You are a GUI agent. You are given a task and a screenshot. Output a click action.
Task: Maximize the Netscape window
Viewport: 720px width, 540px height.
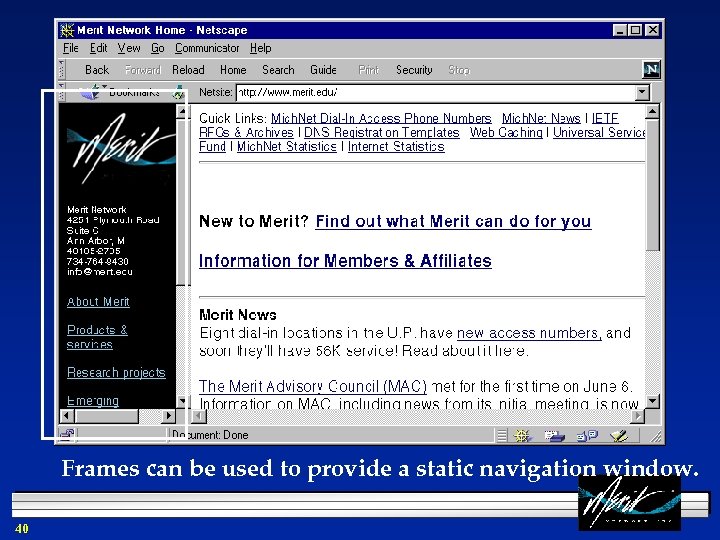click(636, 30)
